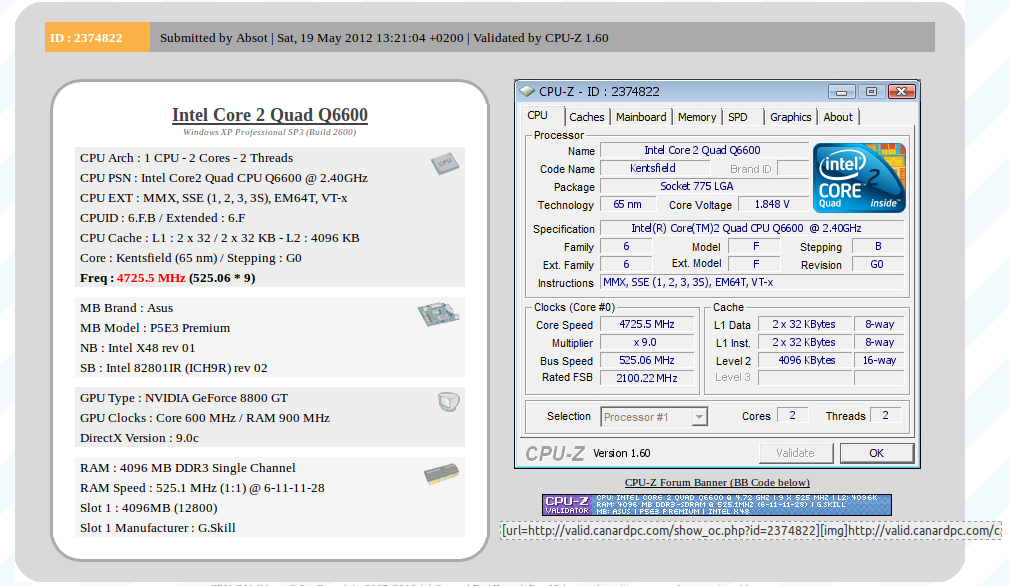This screenshot has width=1009, height=586.
Task: Click the Stepping value B
Action: (x=877, y=246)
